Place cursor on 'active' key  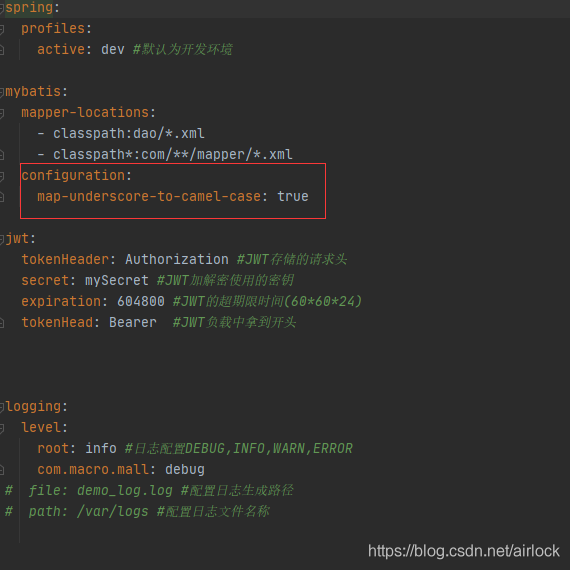coord(61,49)
